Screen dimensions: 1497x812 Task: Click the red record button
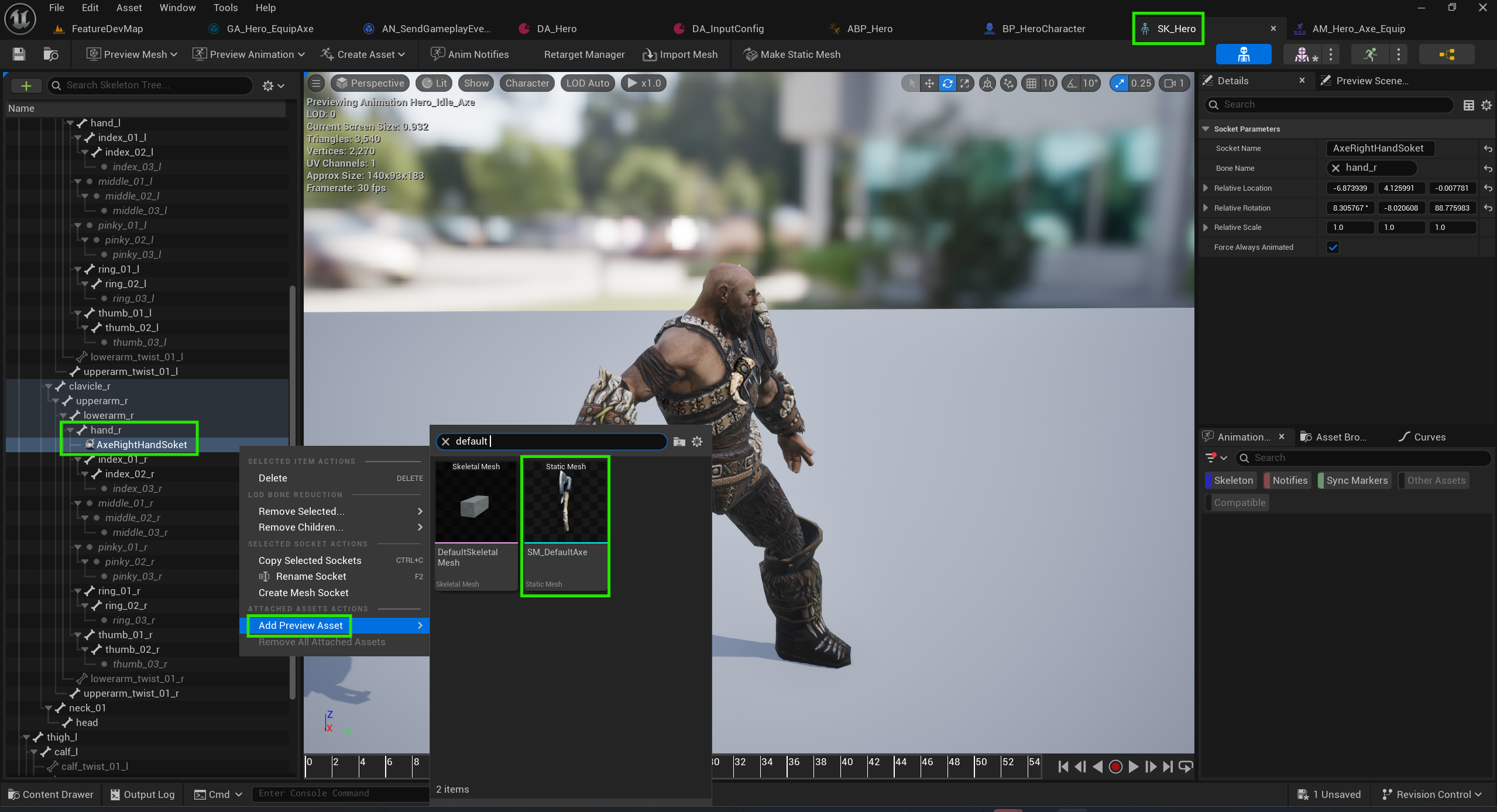[x=1115, y=766]
